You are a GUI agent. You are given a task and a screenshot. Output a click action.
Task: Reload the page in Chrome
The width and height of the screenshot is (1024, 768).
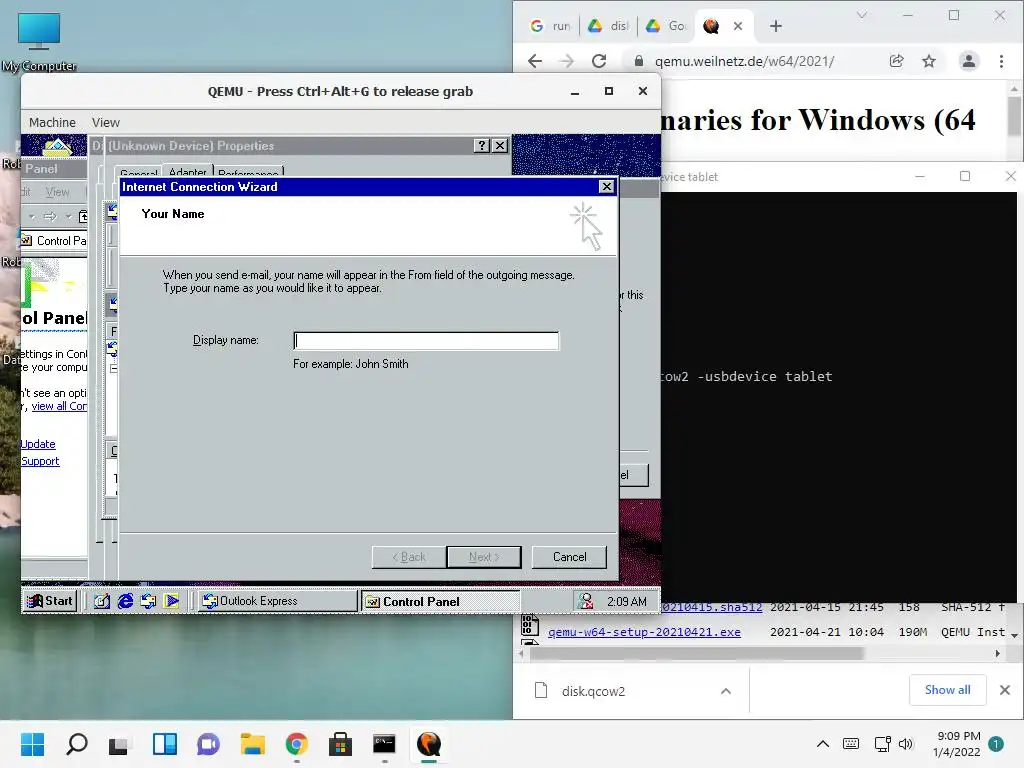tap(599, 61)
